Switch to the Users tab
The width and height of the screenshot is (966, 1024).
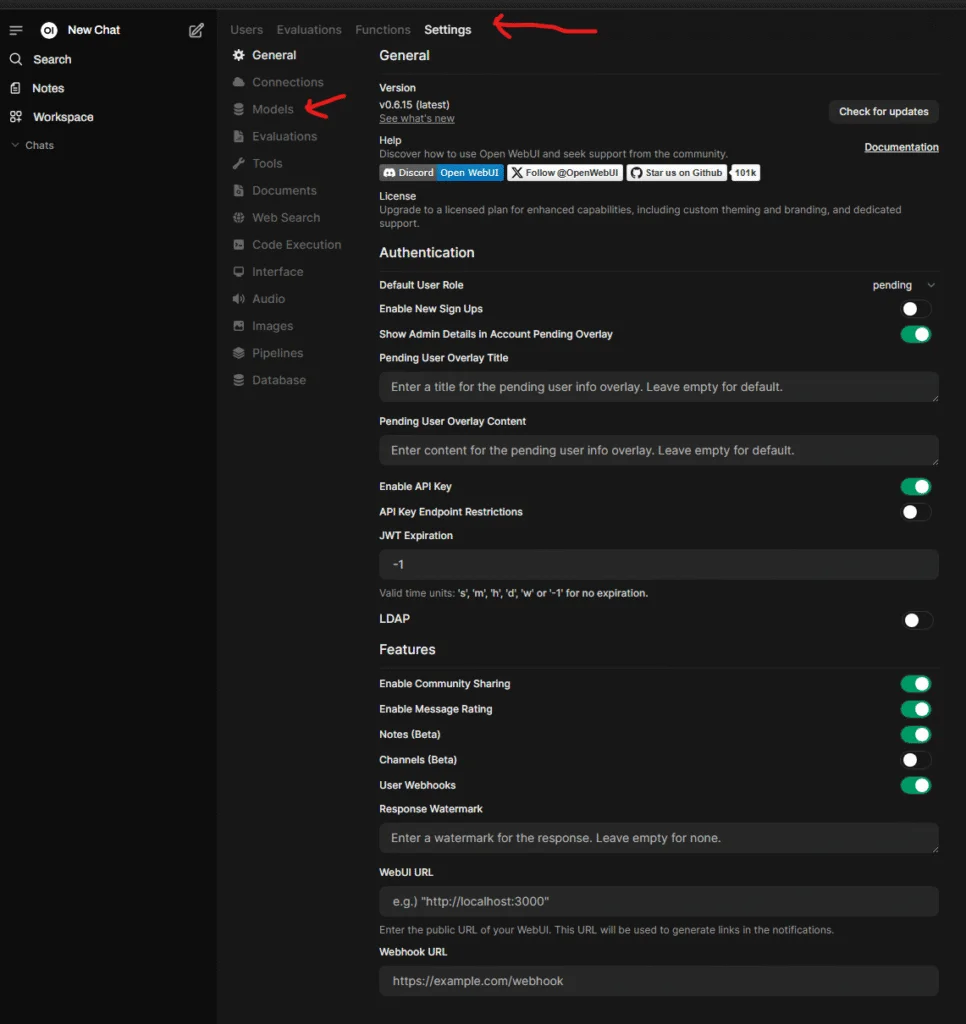[x=246, y=30]
